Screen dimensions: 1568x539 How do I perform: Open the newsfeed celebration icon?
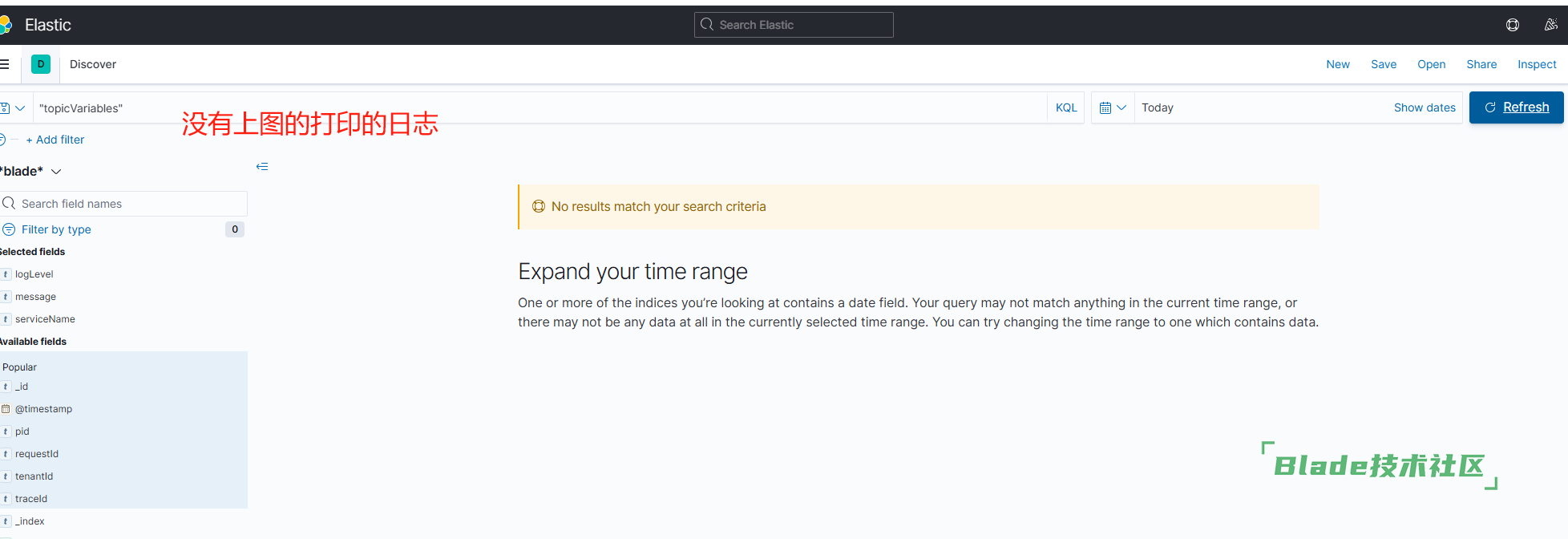[x=1551, y=25]
